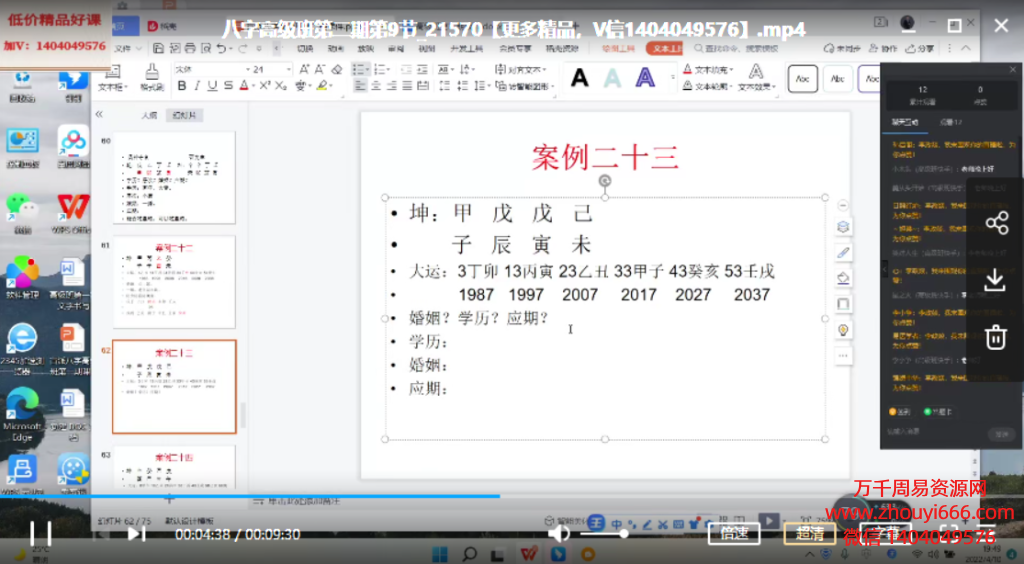Delete the video using the trash icon
This screenshot has width=1024, height=564.
coord(996,337)
